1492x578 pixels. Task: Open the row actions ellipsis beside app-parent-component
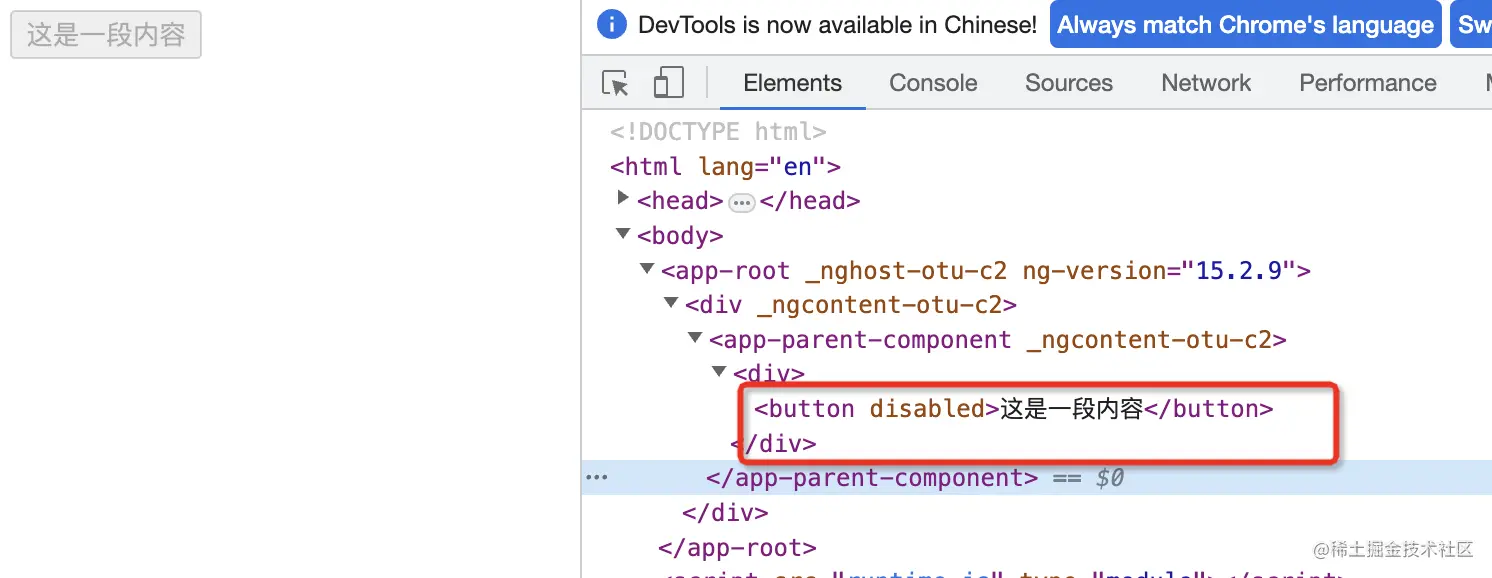[597, 478]
